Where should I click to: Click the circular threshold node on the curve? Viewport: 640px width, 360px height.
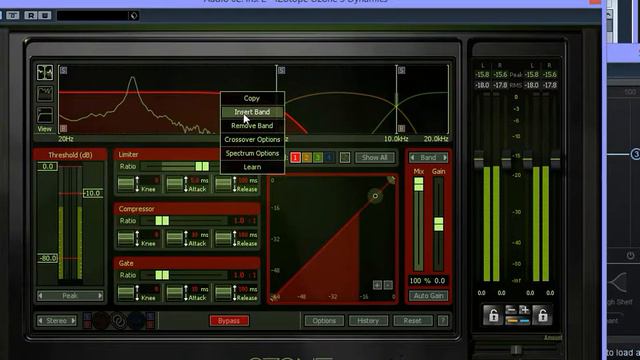click(x=375, y=196)
